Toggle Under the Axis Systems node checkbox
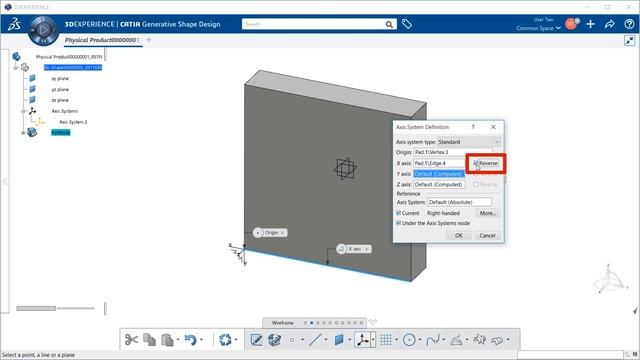640x360 pixels. click(399, 223)
